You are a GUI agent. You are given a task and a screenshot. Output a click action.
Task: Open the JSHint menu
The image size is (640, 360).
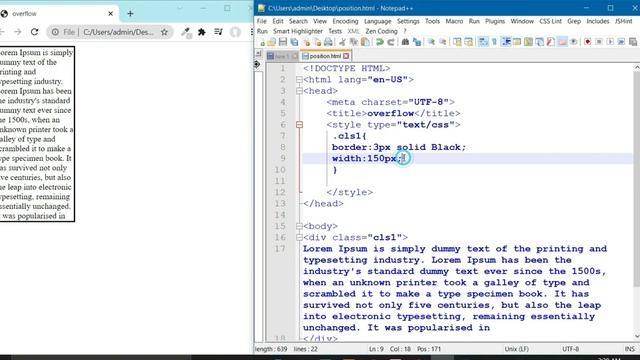point(623,21)
